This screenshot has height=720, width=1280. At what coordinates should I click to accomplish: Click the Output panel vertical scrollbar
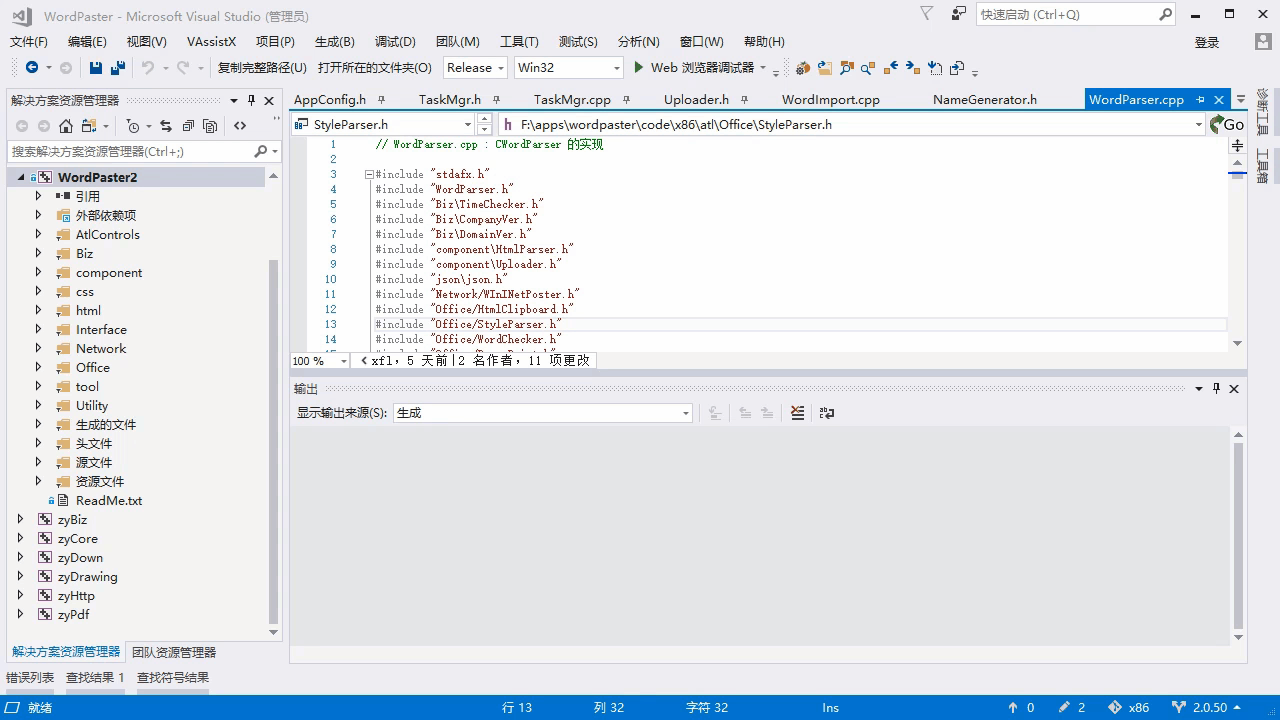click(1238, 535)
